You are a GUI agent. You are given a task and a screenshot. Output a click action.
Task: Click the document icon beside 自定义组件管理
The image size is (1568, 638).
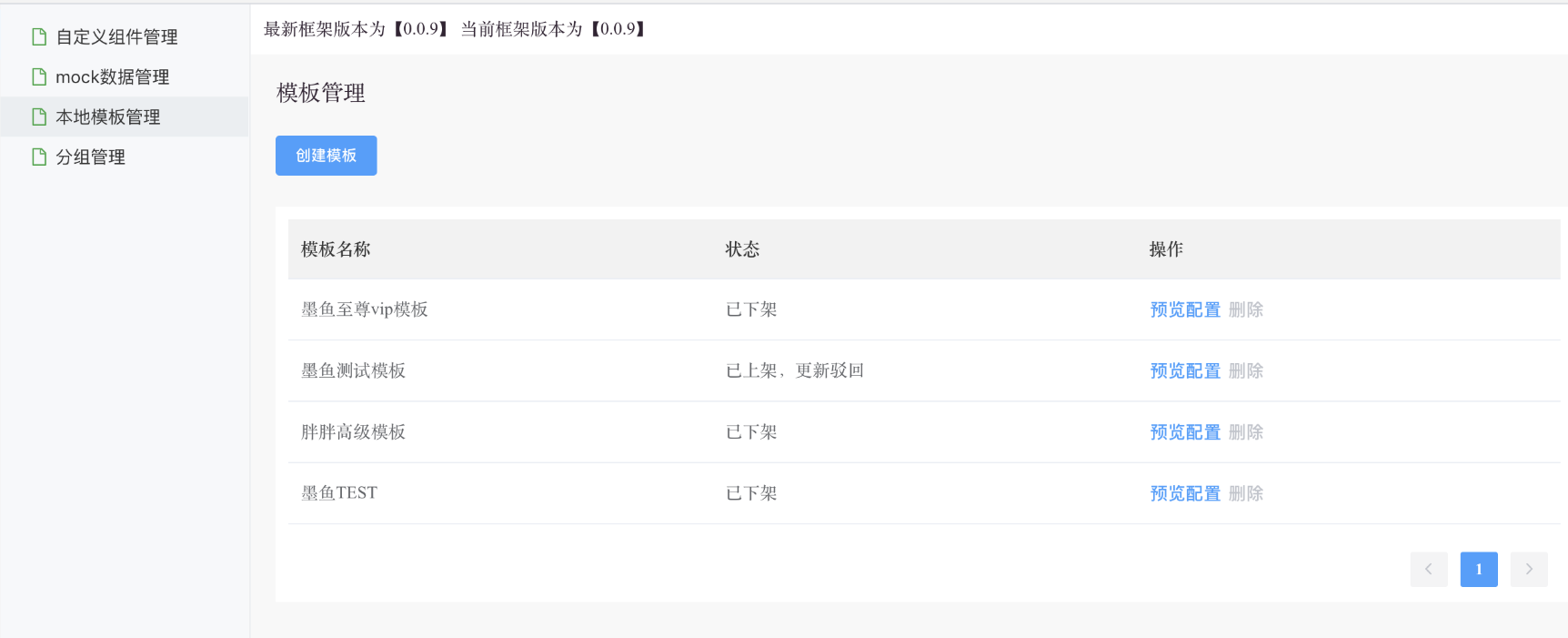point(39,37)
